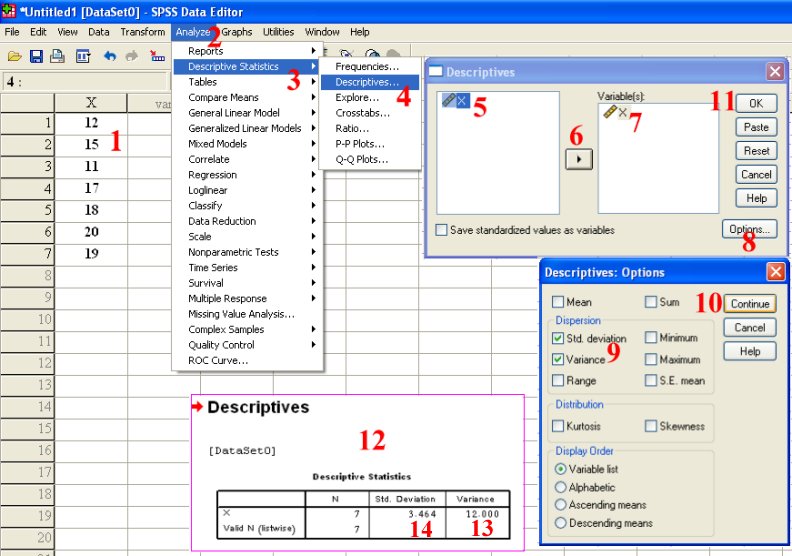Check the Mean checkbox
The width and height of the screenshot is (792, 556).
click(558, 302)
